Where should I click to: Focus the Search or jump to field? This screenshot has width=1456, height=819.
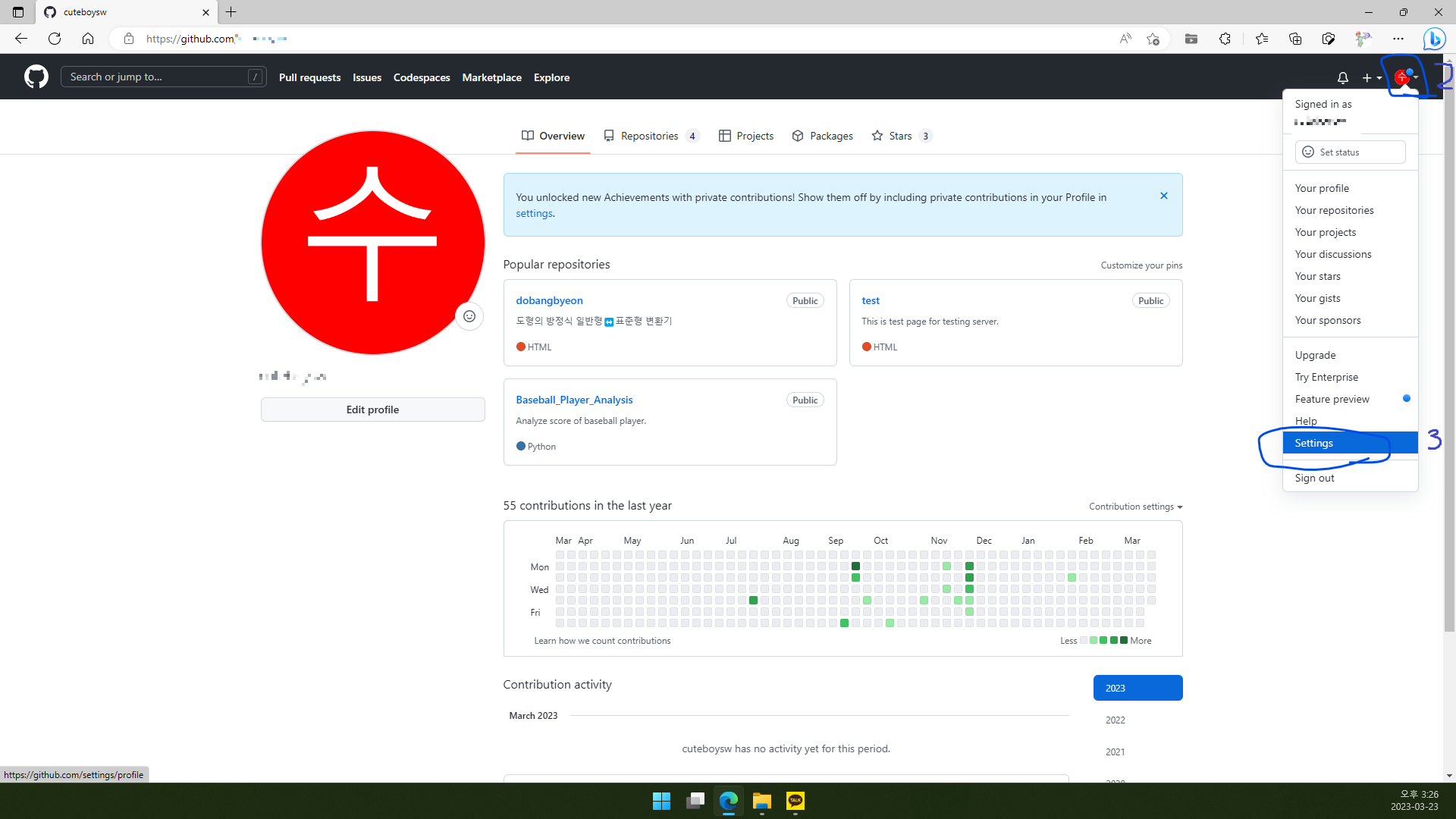163,77
